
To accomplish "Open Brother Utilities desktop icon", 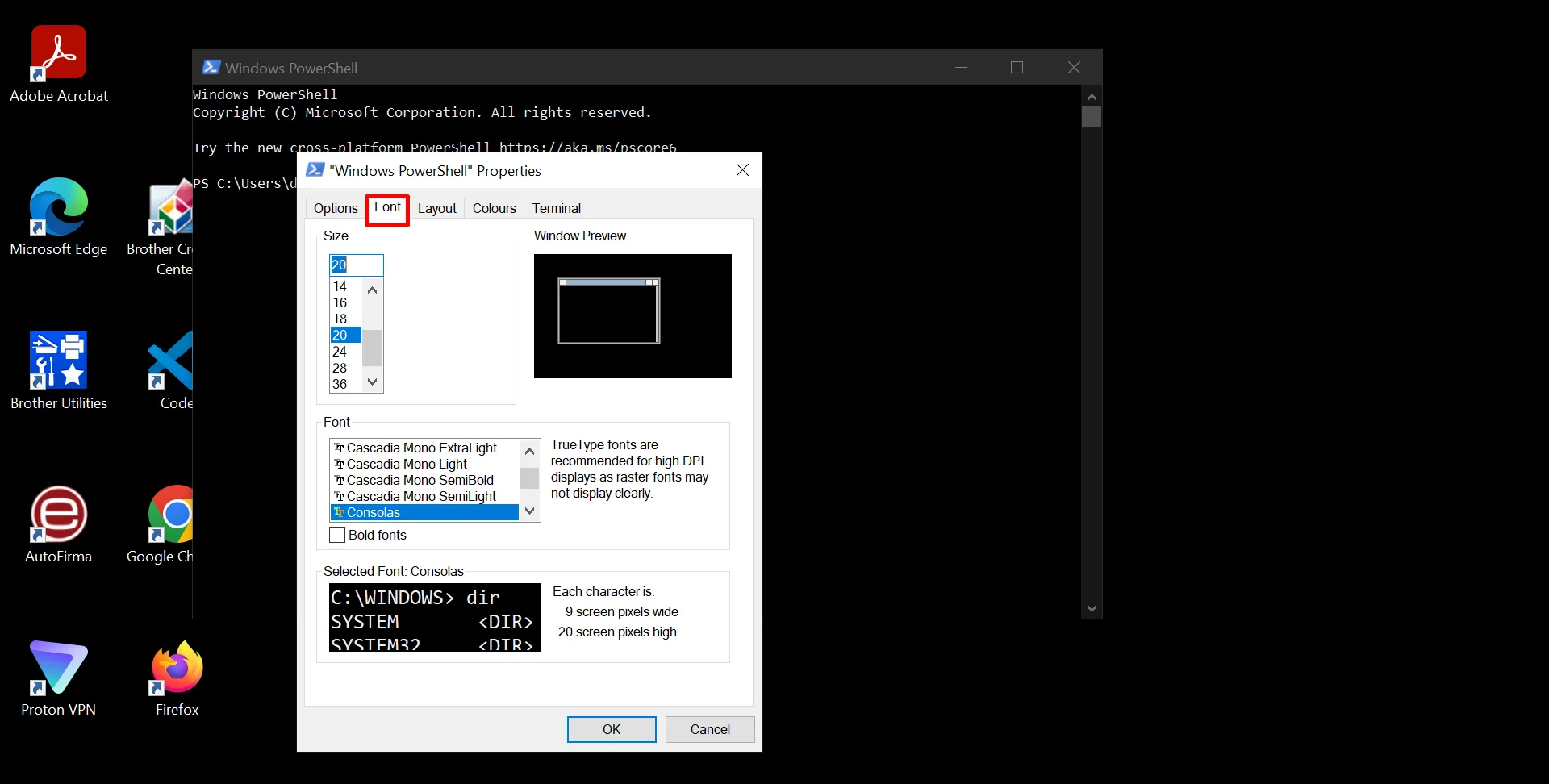I will (58, 361).
